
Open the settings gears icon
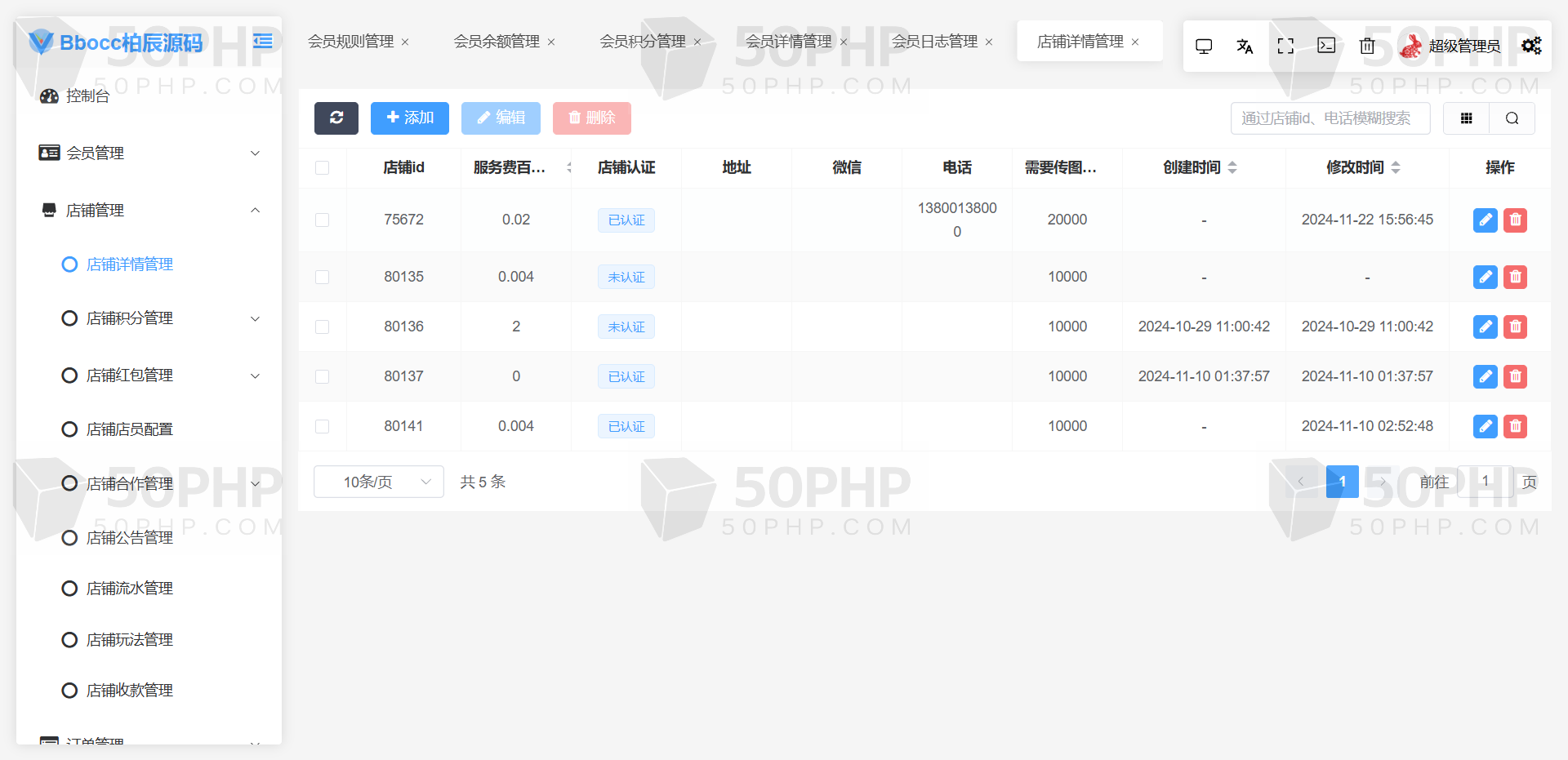click(x=1531, y=46)
